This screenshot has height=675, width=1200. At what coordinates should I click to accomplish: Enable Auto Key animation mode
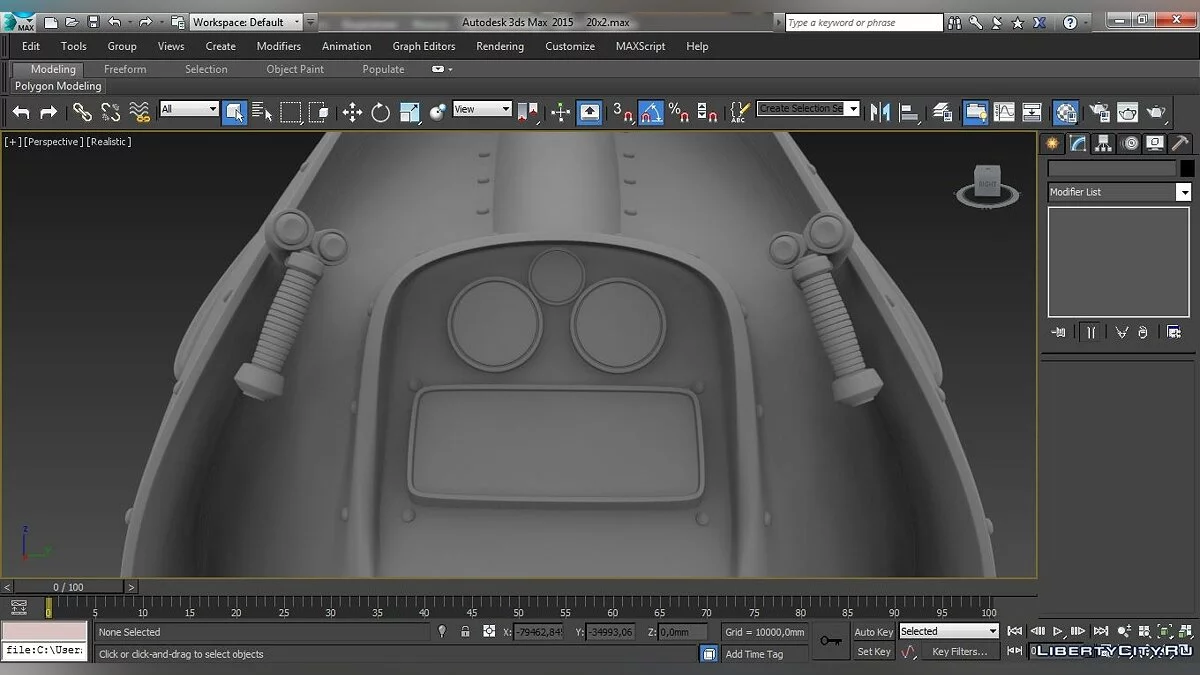pos(873,632)
